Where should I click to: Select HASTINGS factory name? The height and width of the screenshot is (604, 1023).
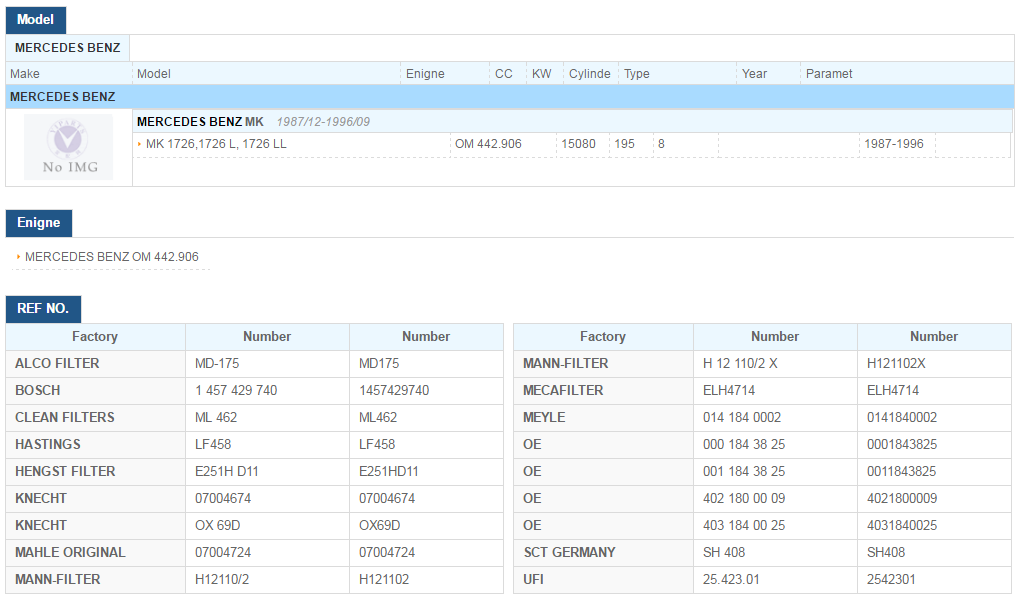48,445
